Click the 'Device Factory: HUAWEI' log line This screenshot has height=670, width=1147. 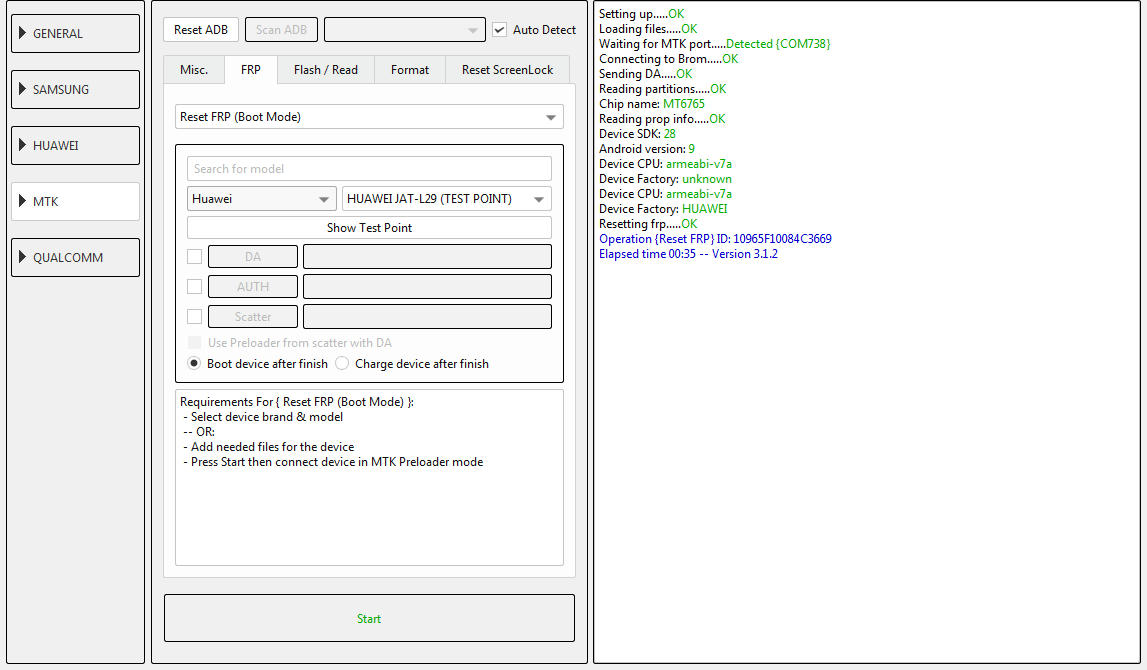tap(663, 209)
